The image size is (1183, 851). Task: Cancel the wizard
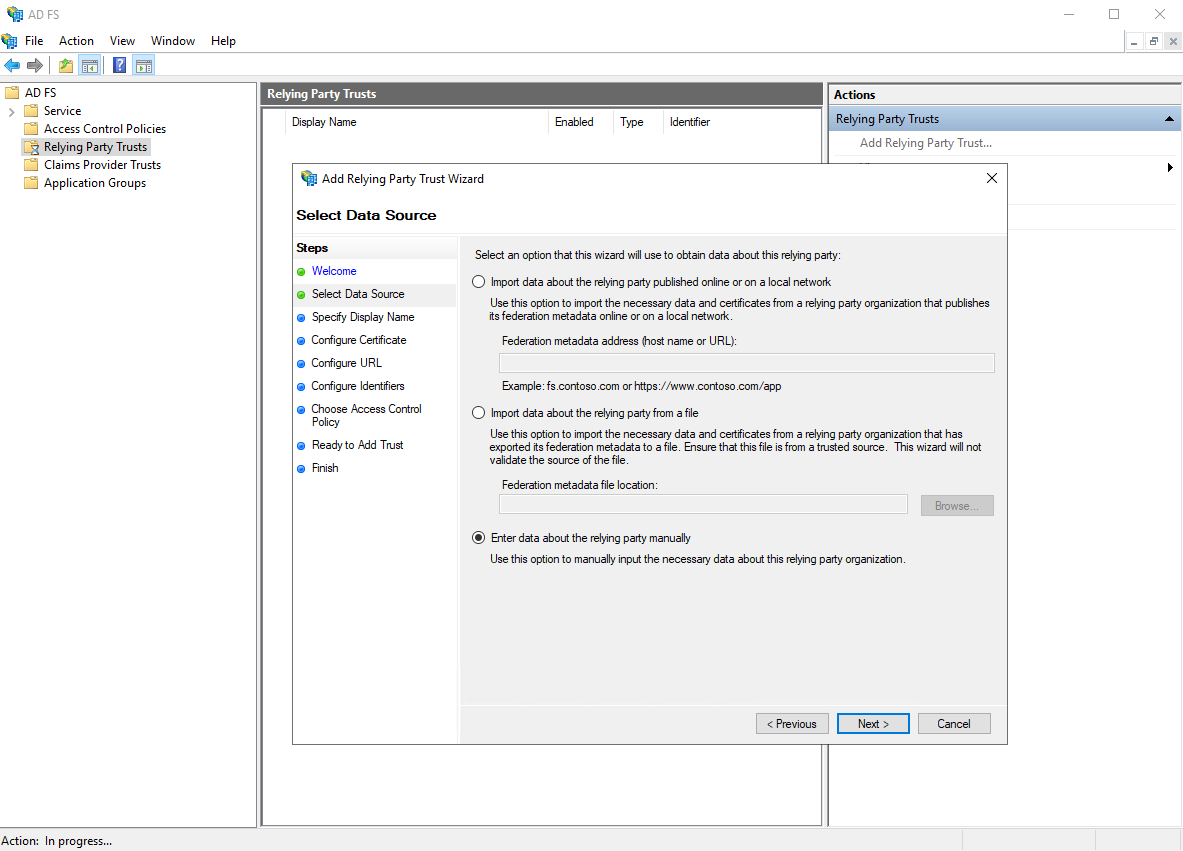click(x=954, y=724)
